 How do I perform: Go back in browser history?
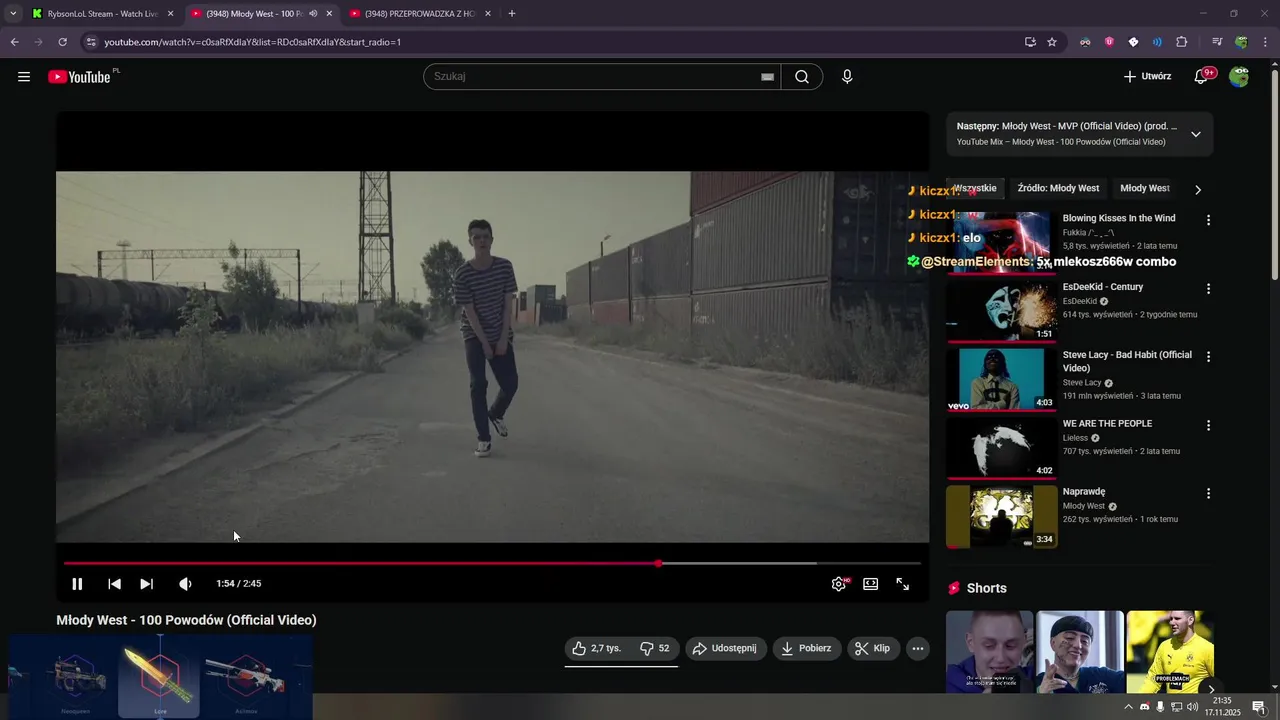(14, 42)
